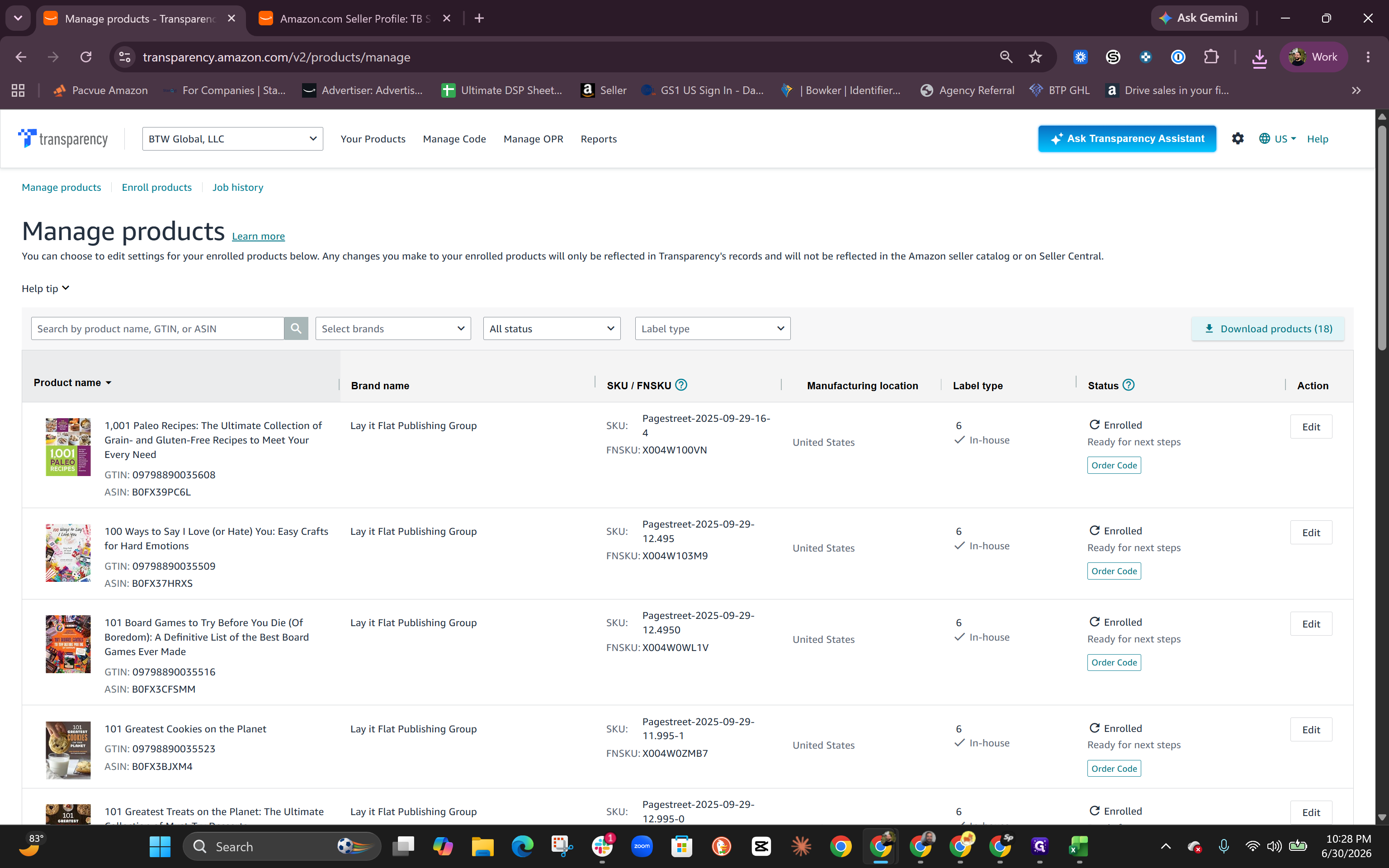The image size is (1389, 868).
Task: Open Excel from taskbar
Action: tap(1079, 846)
